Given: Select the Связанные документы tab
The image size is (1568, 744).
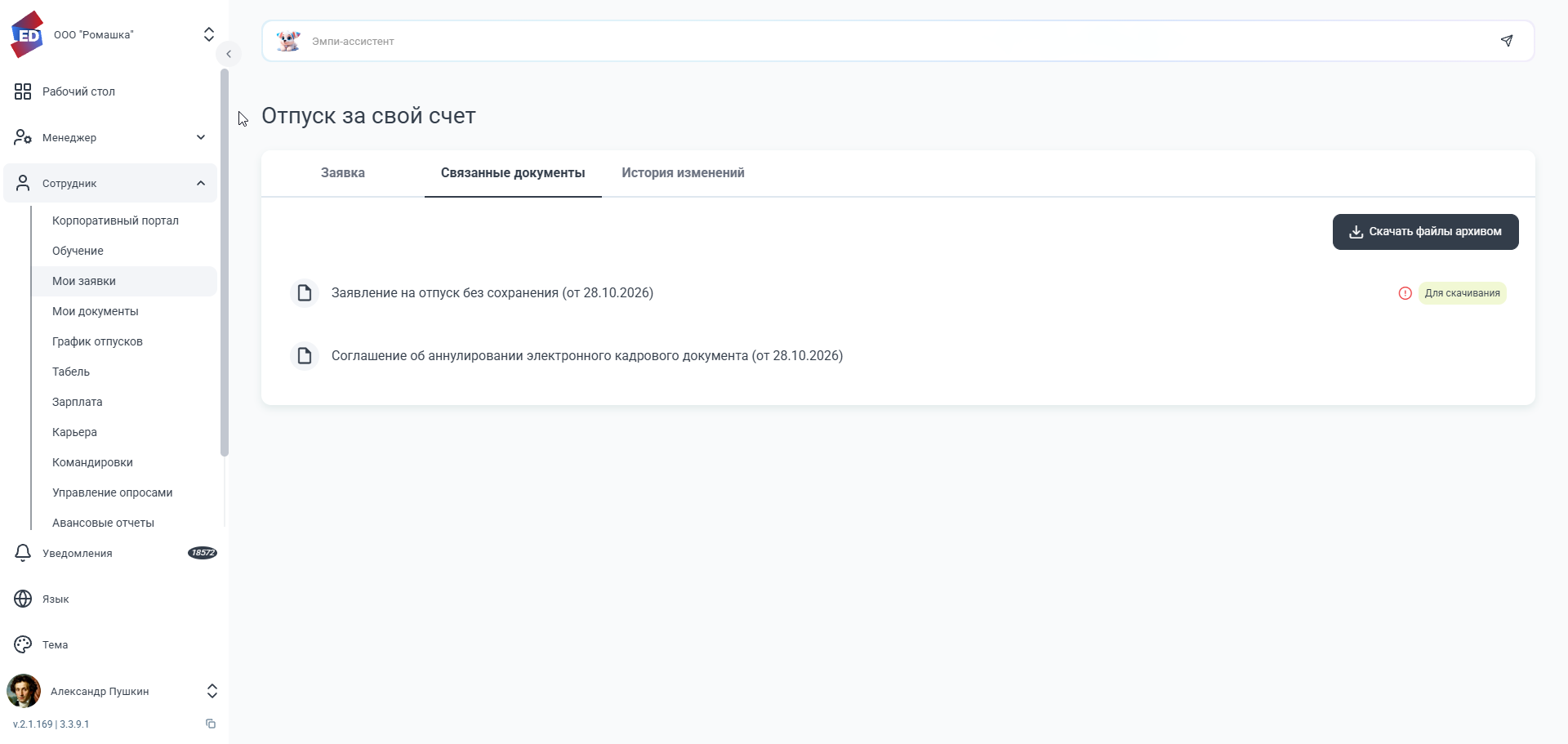Looking at the screenshot, I should click(513, 173).
